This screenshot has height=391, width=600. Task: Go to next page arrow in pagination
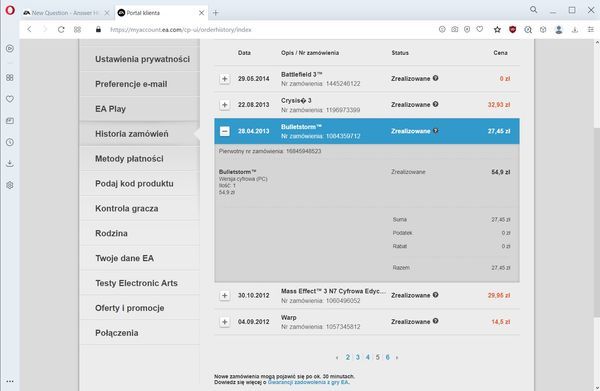click(397, 357)
